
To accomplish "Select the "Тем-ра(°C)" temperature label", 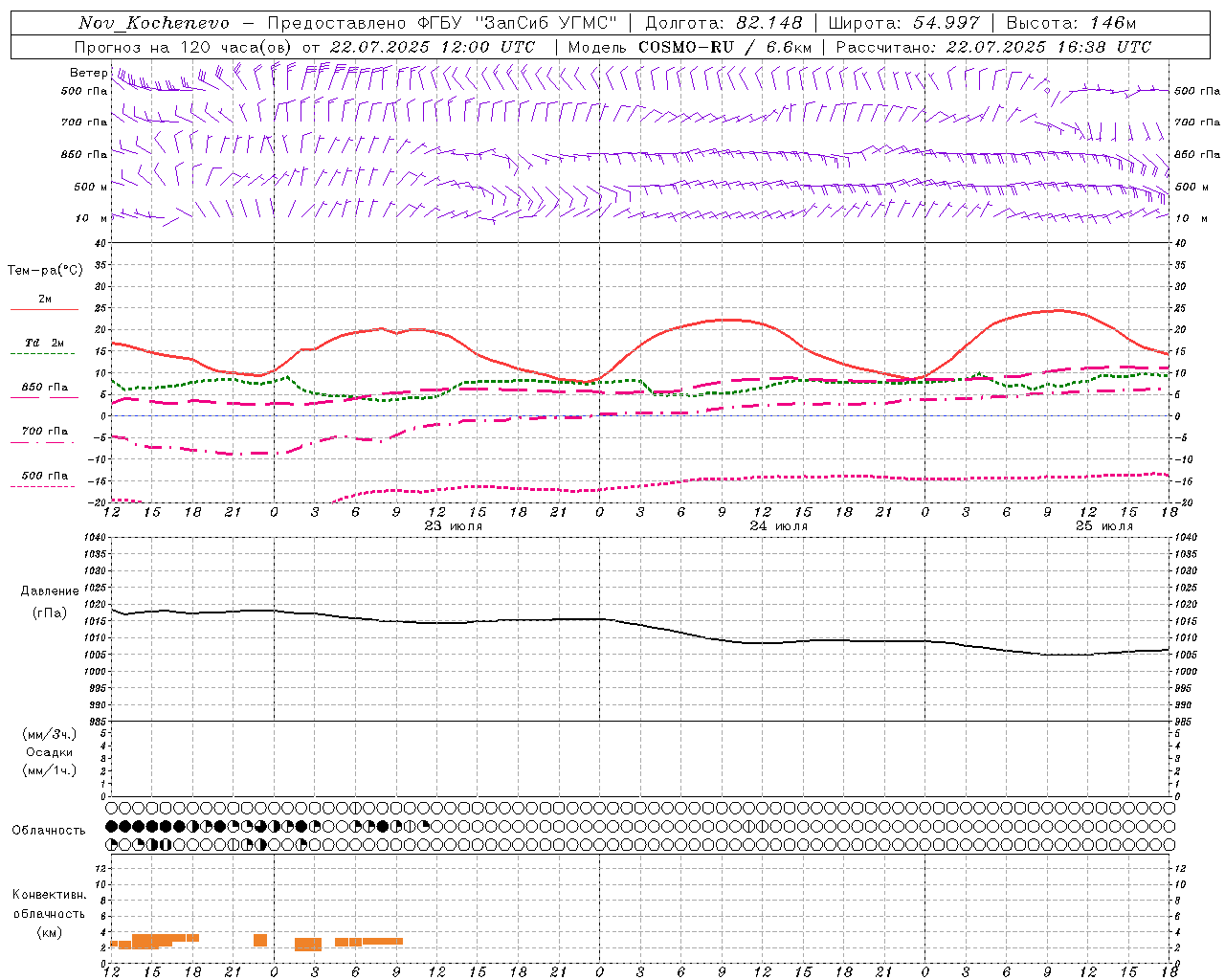I will point(45,271).
